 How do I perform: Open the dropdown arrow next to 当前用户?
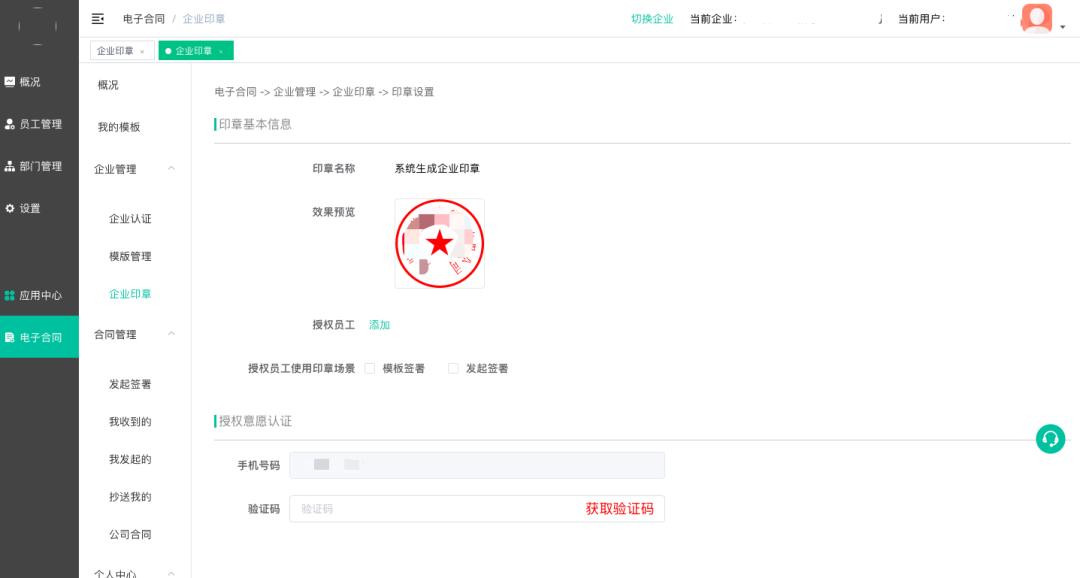click(x=1063, y=24)
